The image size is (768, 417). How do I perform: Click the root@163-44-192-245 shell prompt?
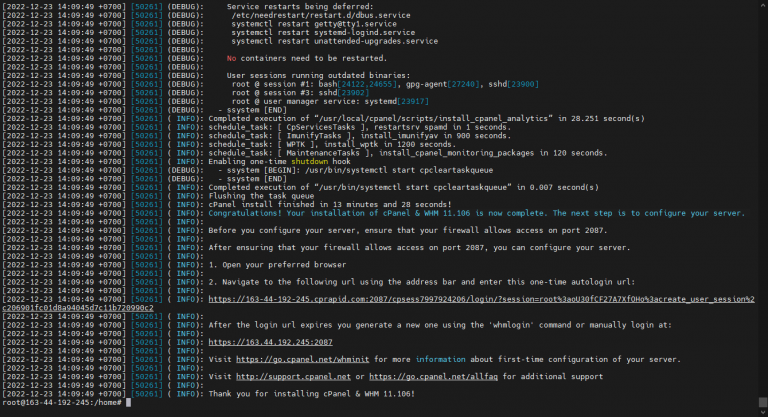tap(60, 403)
